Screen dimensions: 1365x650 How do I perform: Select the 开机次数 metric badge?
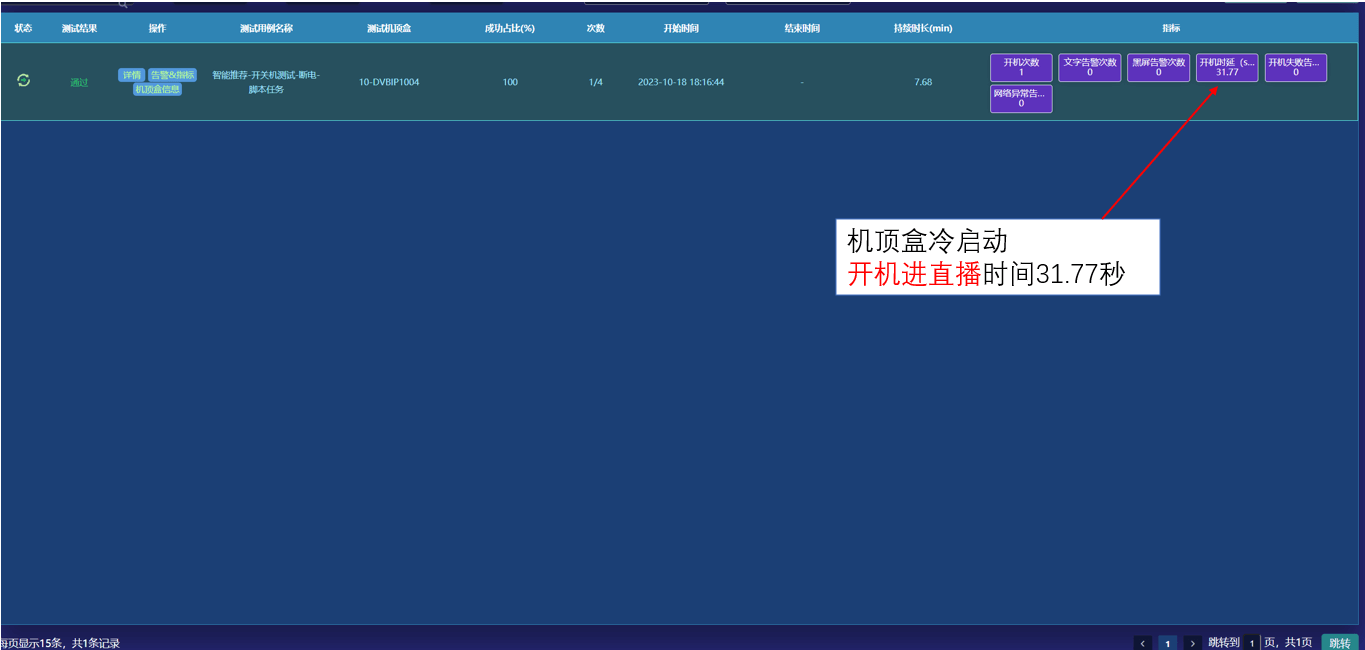point(1021,67)
